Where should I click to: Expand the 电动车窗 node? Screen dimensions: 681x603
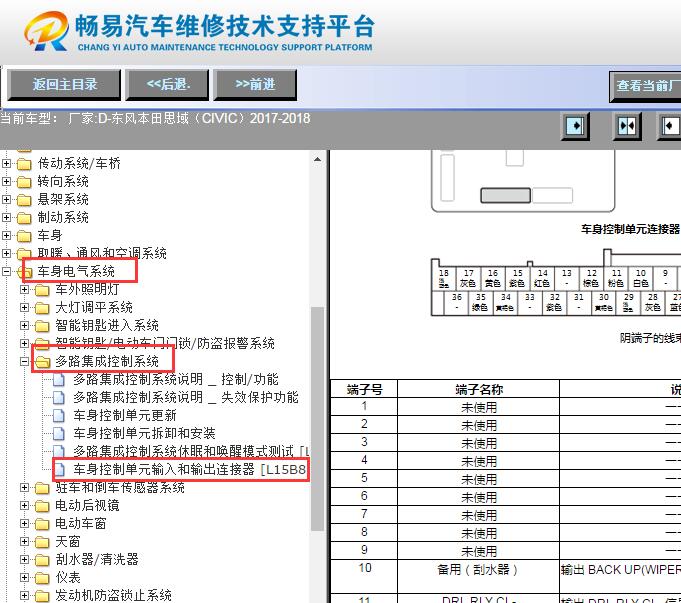24,523
